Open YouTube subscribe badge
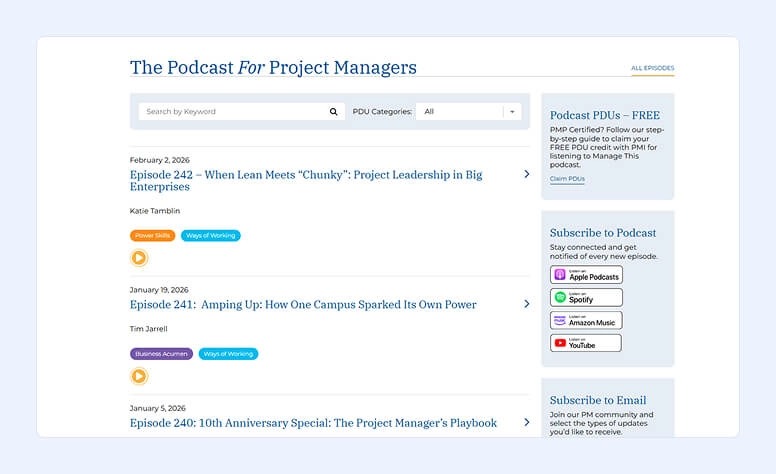This screenshot has width=776, height=474. coord(586,343)
